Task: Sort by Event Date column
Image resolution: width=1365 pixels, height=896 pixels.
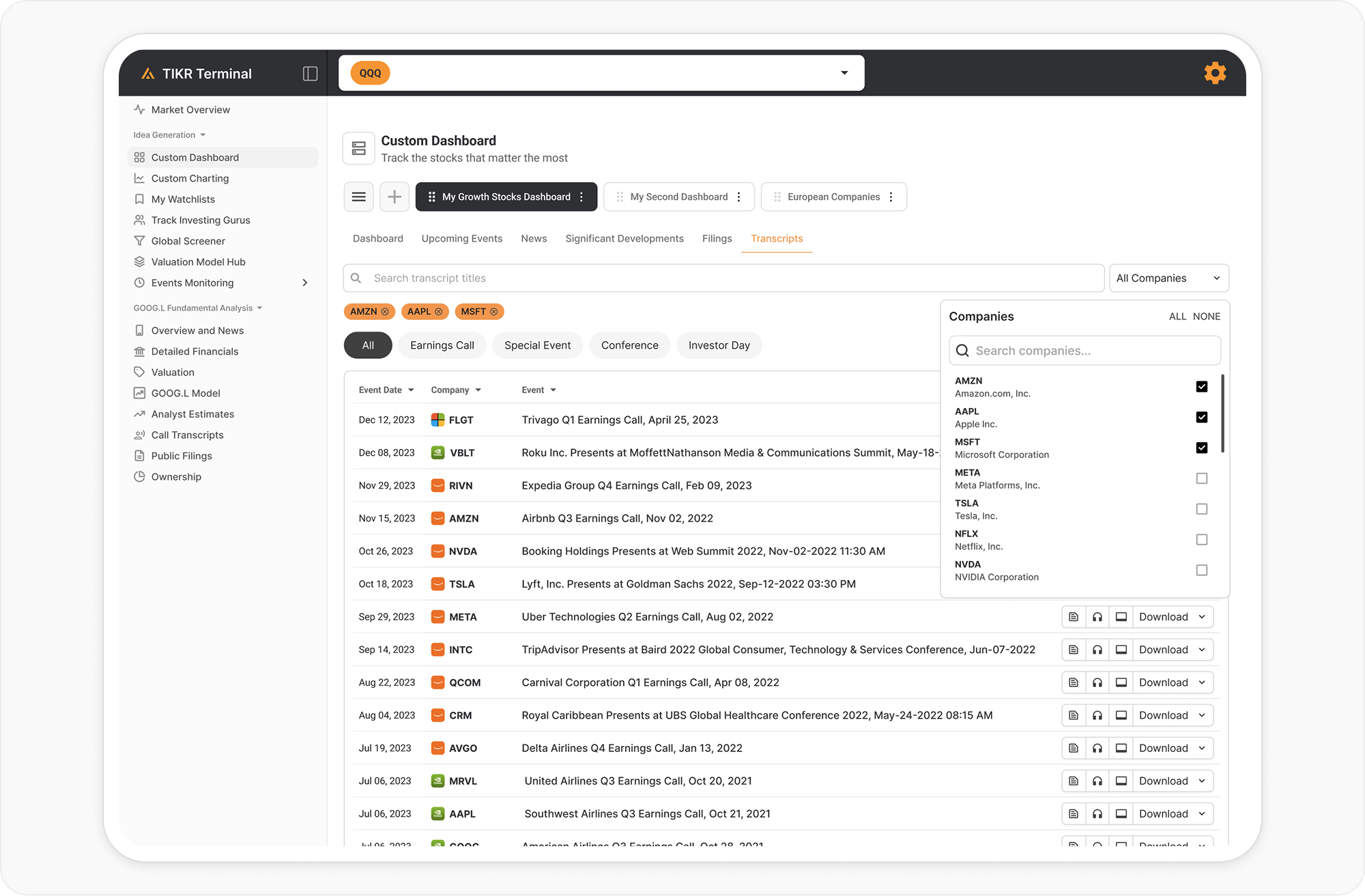Action: tap(386, 390)
